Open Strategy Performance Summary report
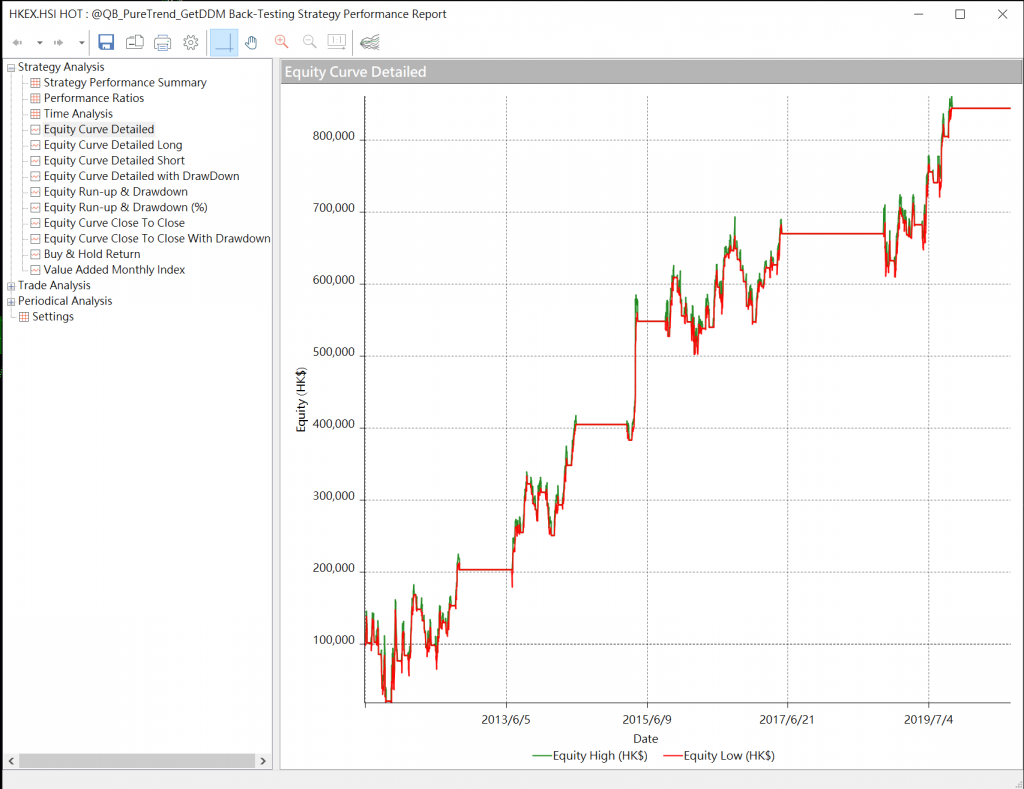Screen dimensions: 1024x789 pyautogui.click(x=125, y=83)
